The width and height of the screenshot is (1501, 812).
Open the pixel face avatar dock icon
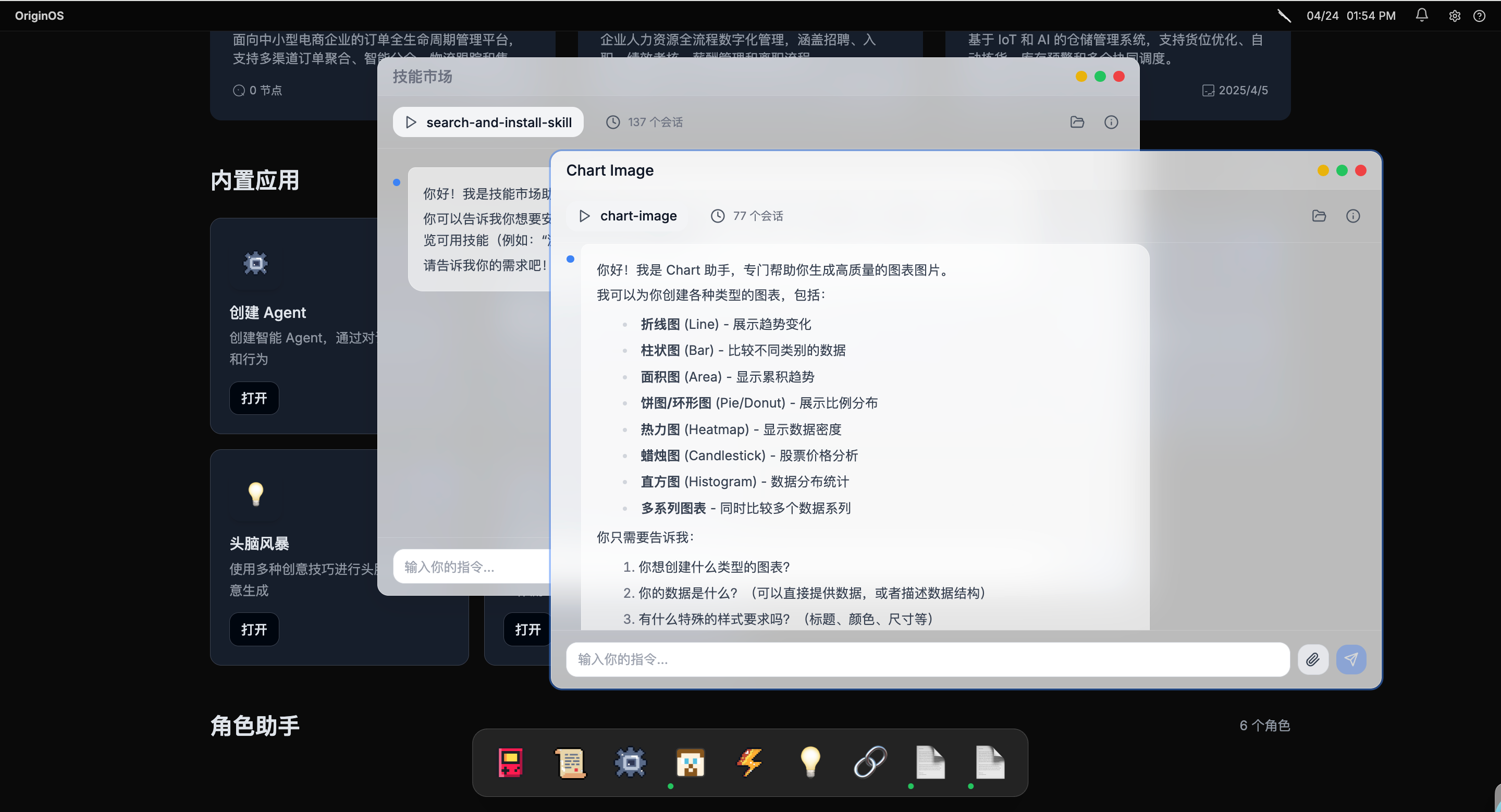pos(691,762)
